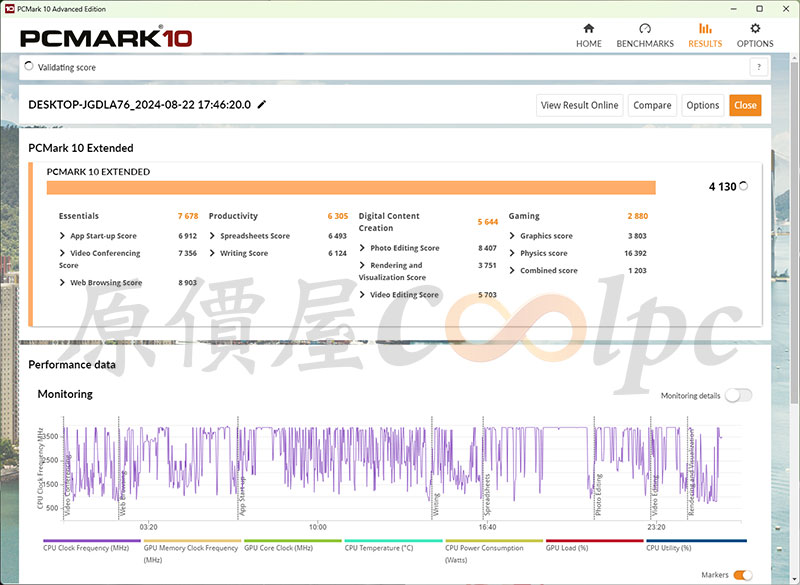Click the Performance data heading
The height and width of the screenshot is (585, 800).
point(72,365)
